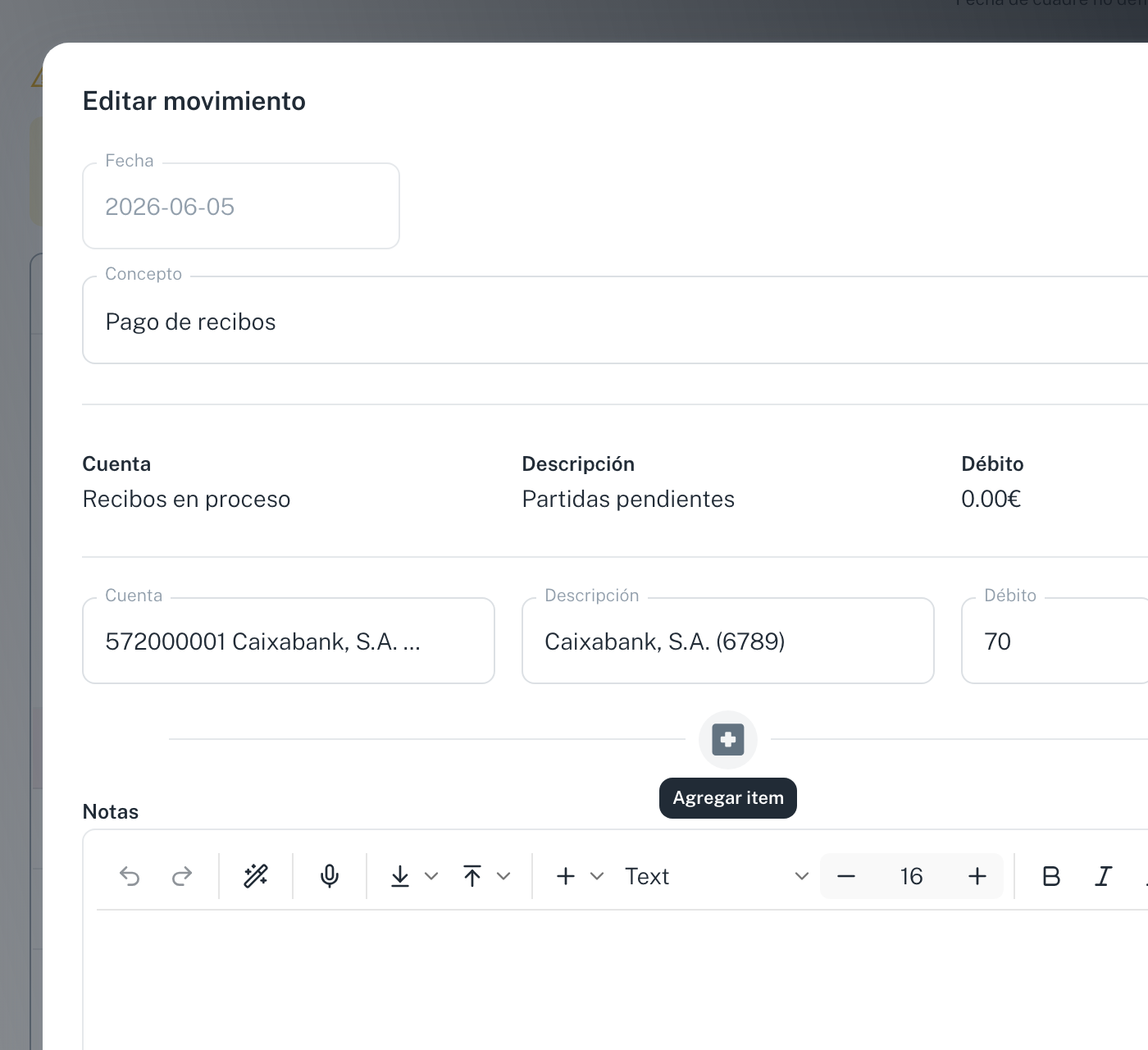Click the plus insert icon in toolbar
Viewport: 1148px width, 1050px height.
point(566,876)
